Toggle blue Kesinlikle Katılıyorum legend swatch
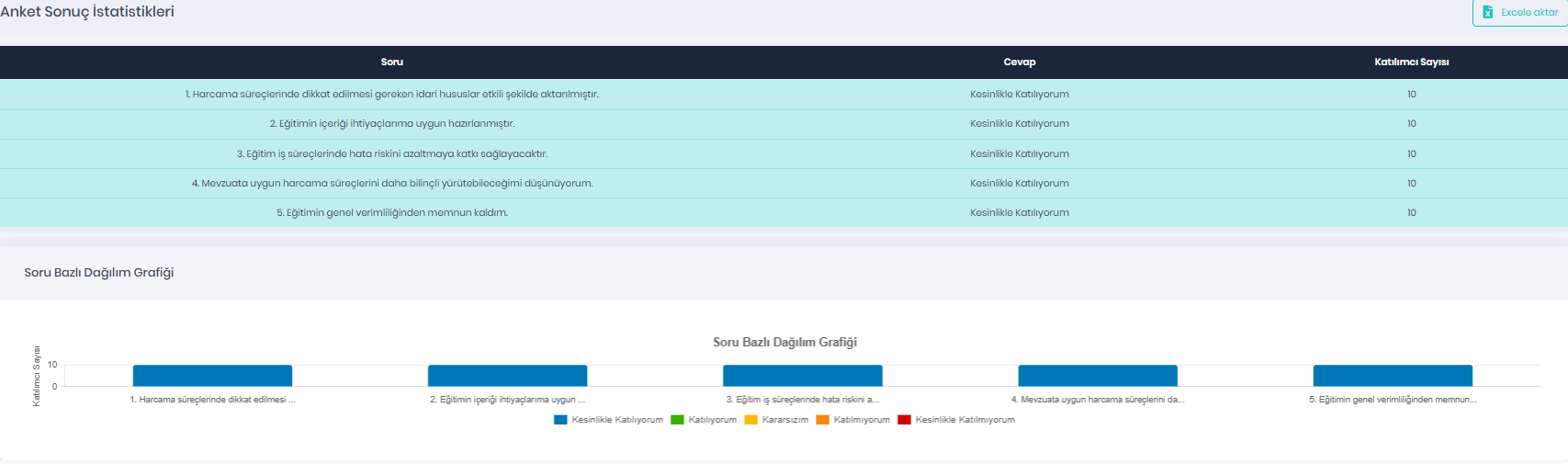Viewport: 1568px width, 464px height. coord(560,420)
